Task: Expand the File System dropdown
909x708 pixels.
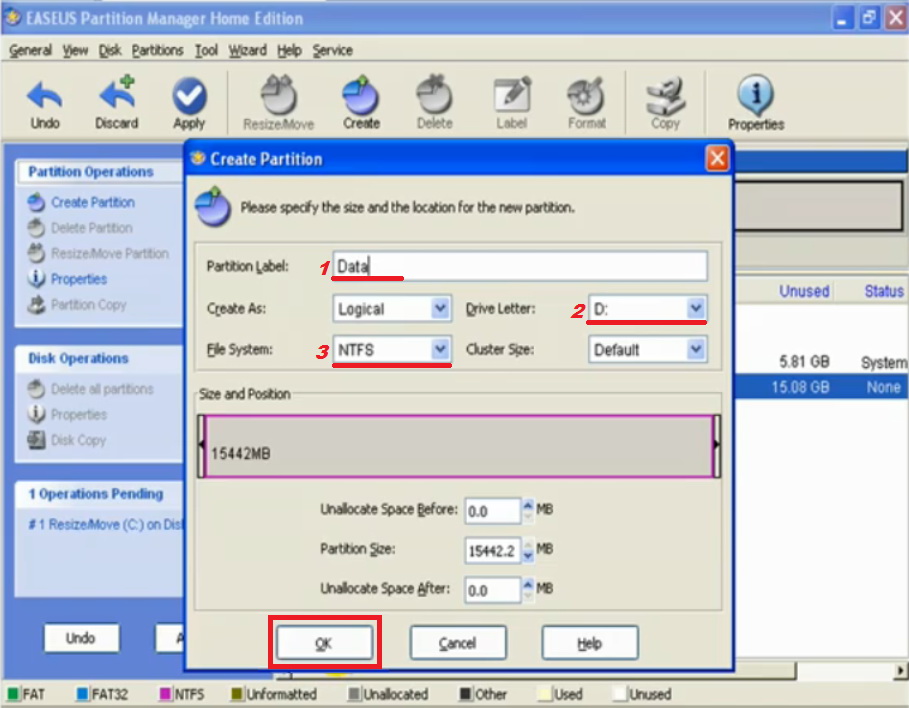Action: [x=440, y=350]
